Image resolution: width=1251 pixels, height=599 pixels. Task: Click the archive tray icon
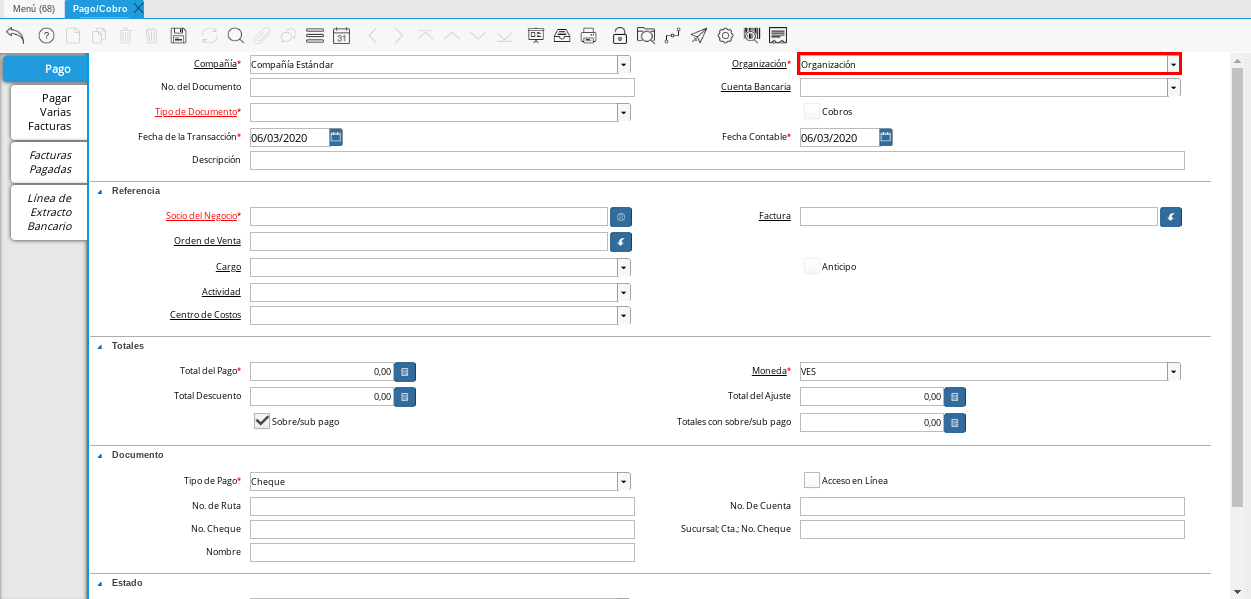(562, 36)
